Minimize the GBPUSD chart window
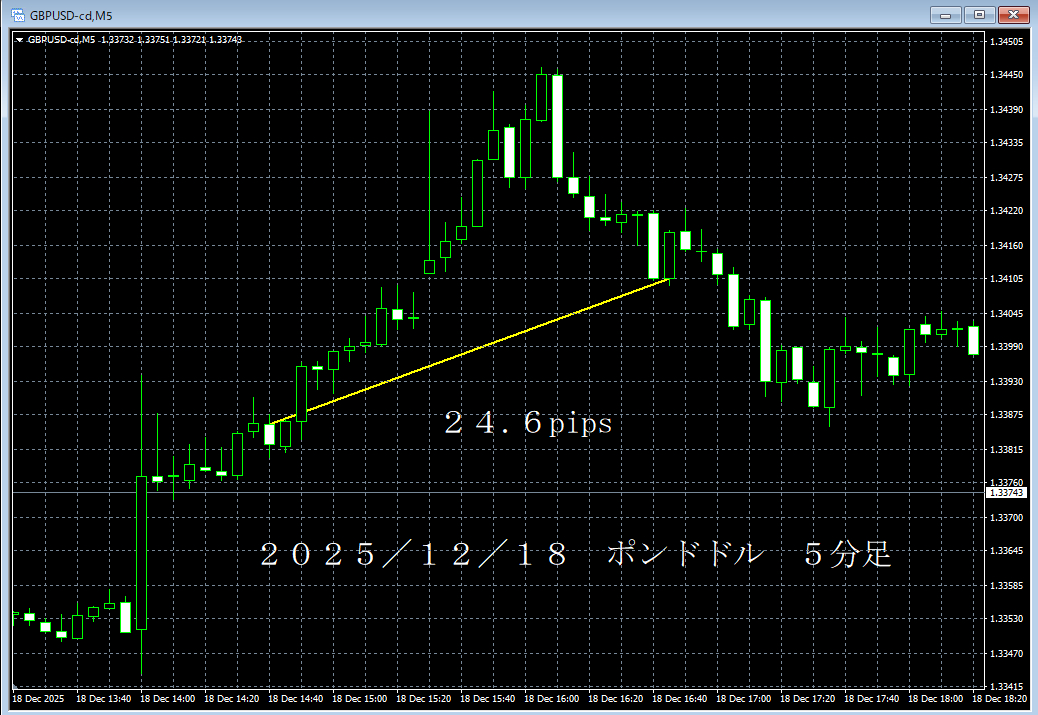The height and width of the screenshot is (715, 1038). point(945,15)
